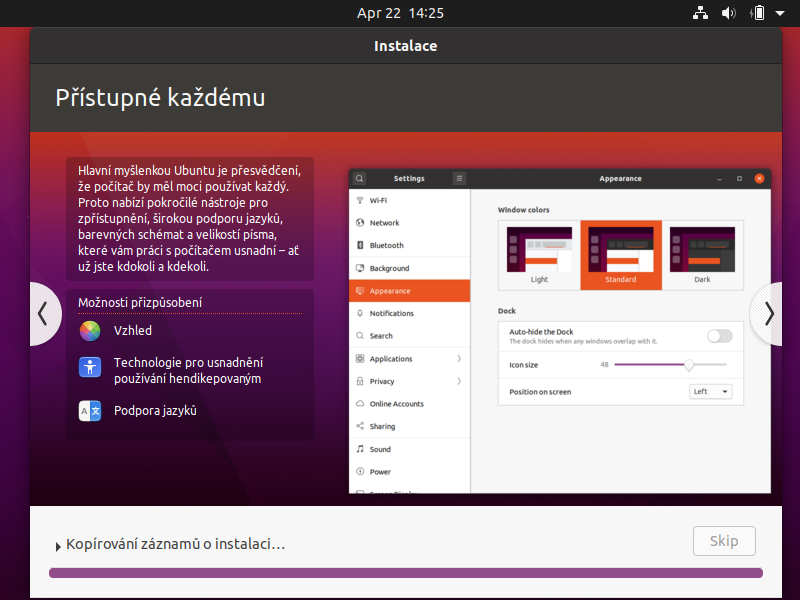Click the accessibility technologies icon

pos(90,367)
